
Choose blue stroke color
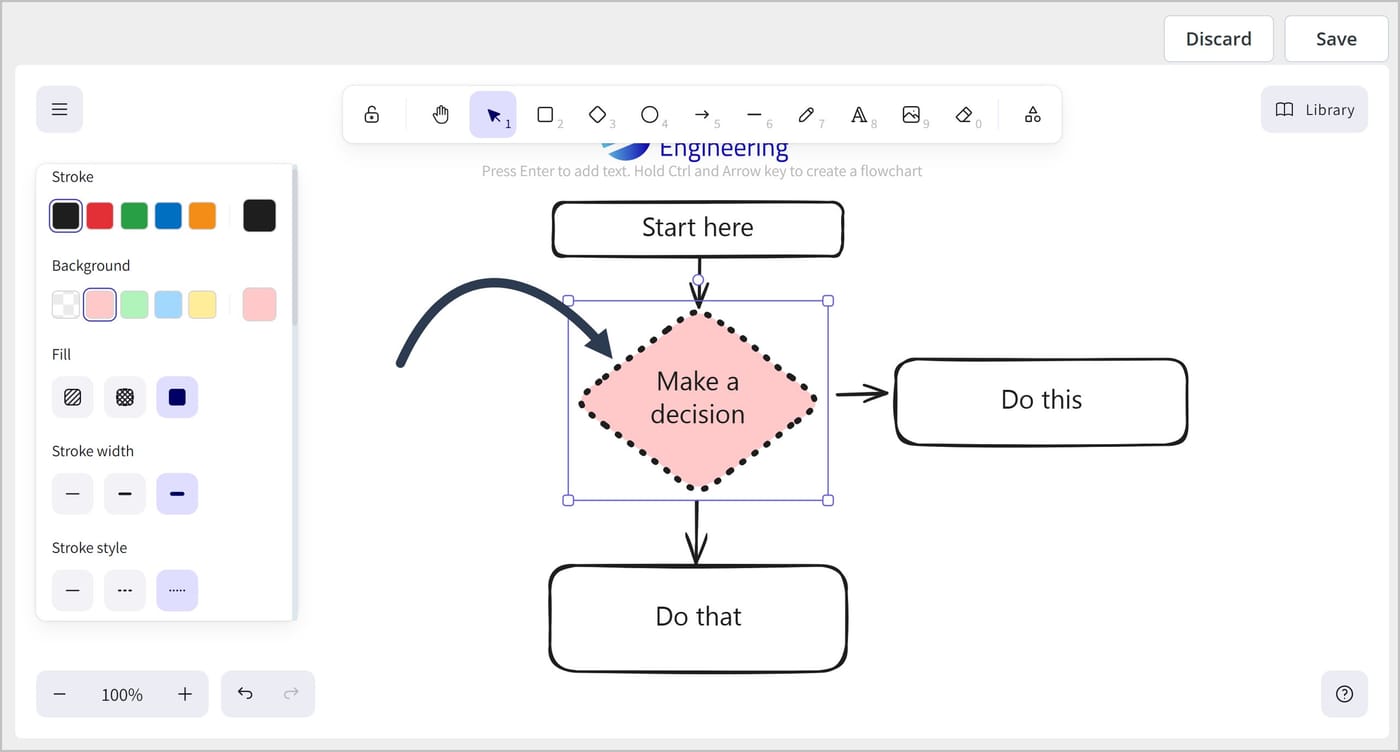pos(168,215)
